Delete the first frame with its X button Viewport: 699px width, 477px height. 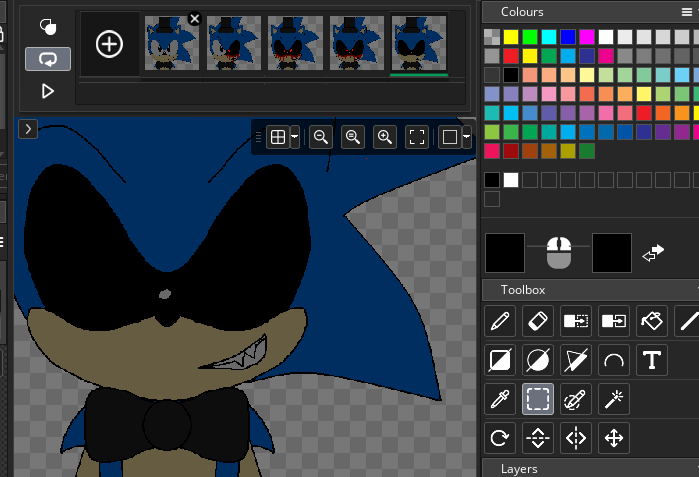pyautogui.click(x=195, y=19)
